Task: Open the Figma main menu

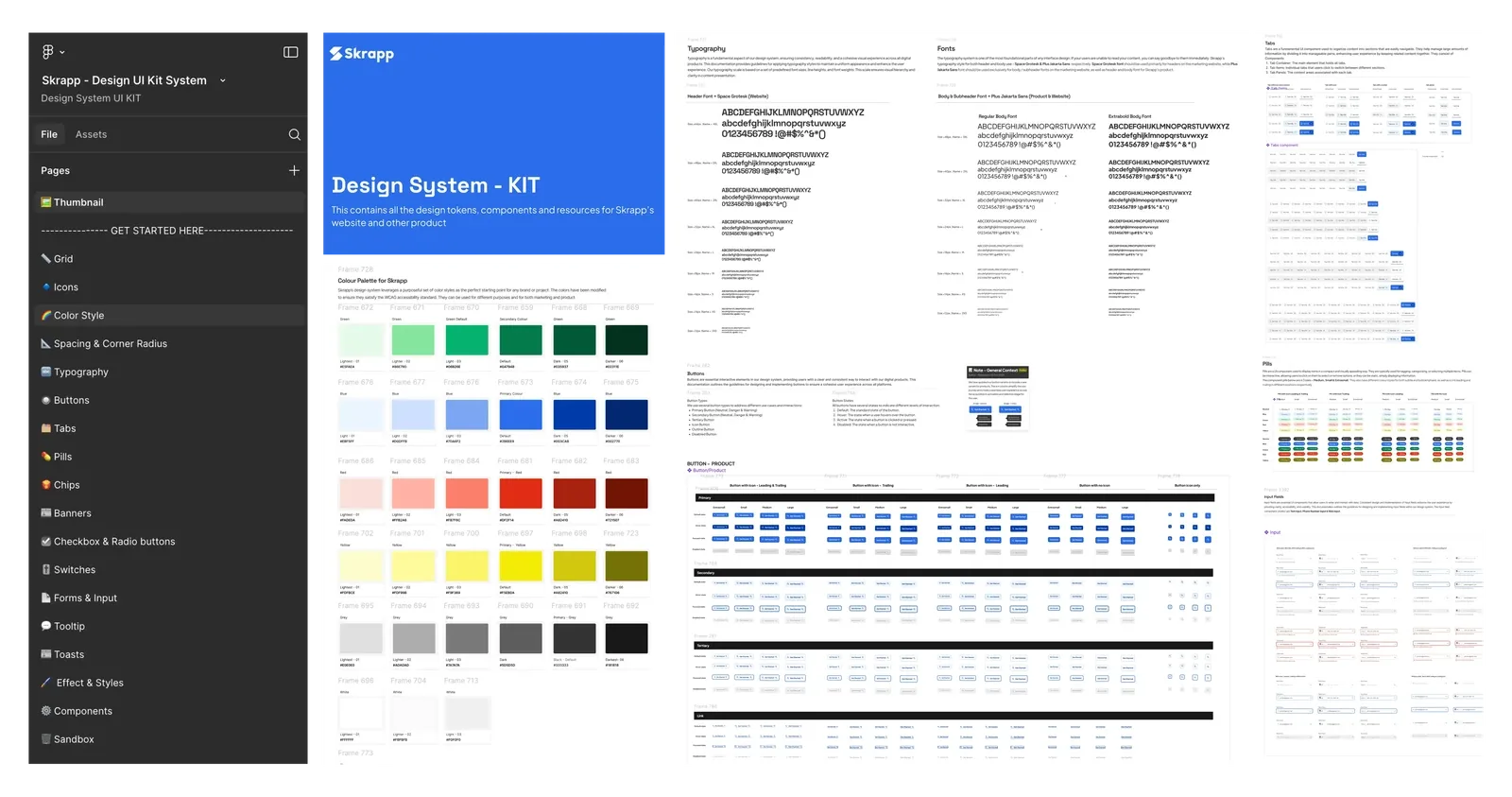Action: pos(53,52)
